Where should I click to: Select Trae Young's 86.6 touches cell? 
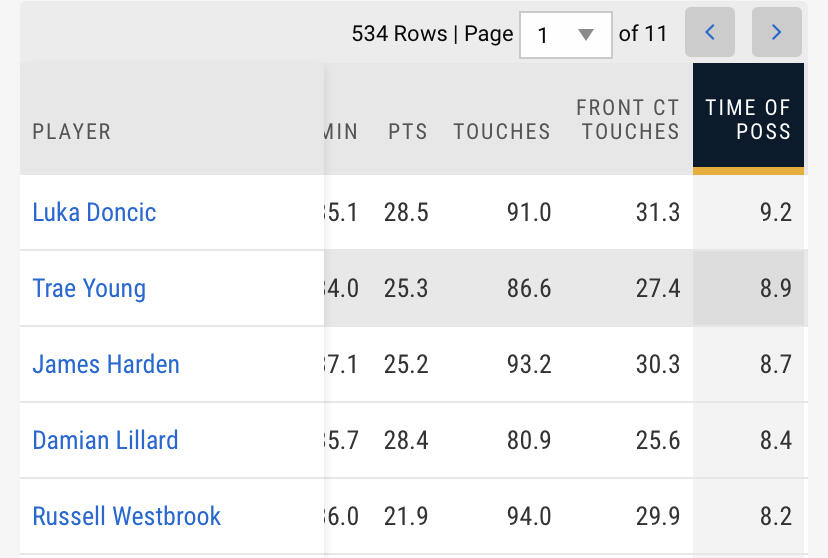click(529, 288)
